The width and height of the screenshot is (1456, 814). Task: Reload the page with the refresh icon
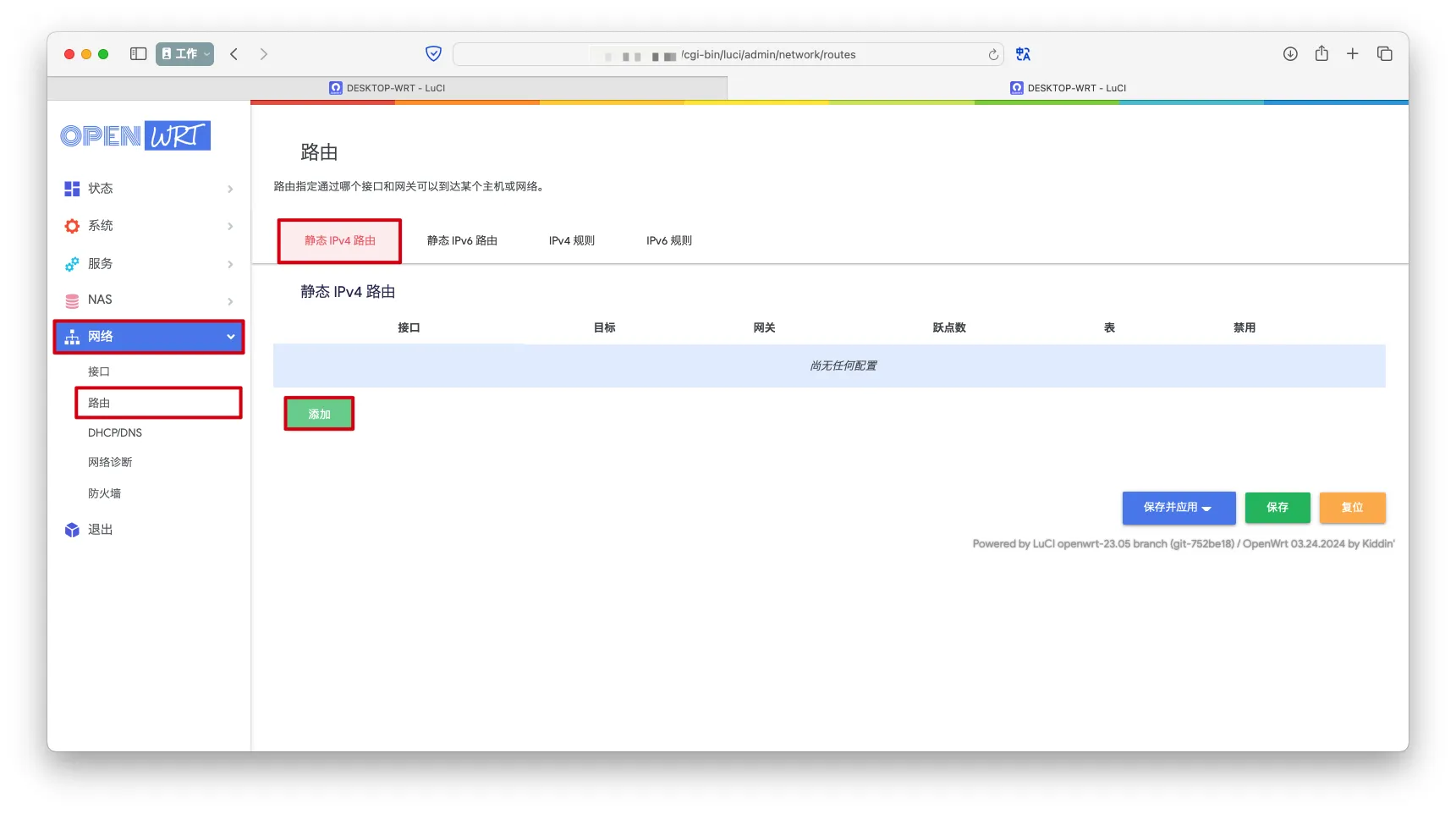(993, 55)
